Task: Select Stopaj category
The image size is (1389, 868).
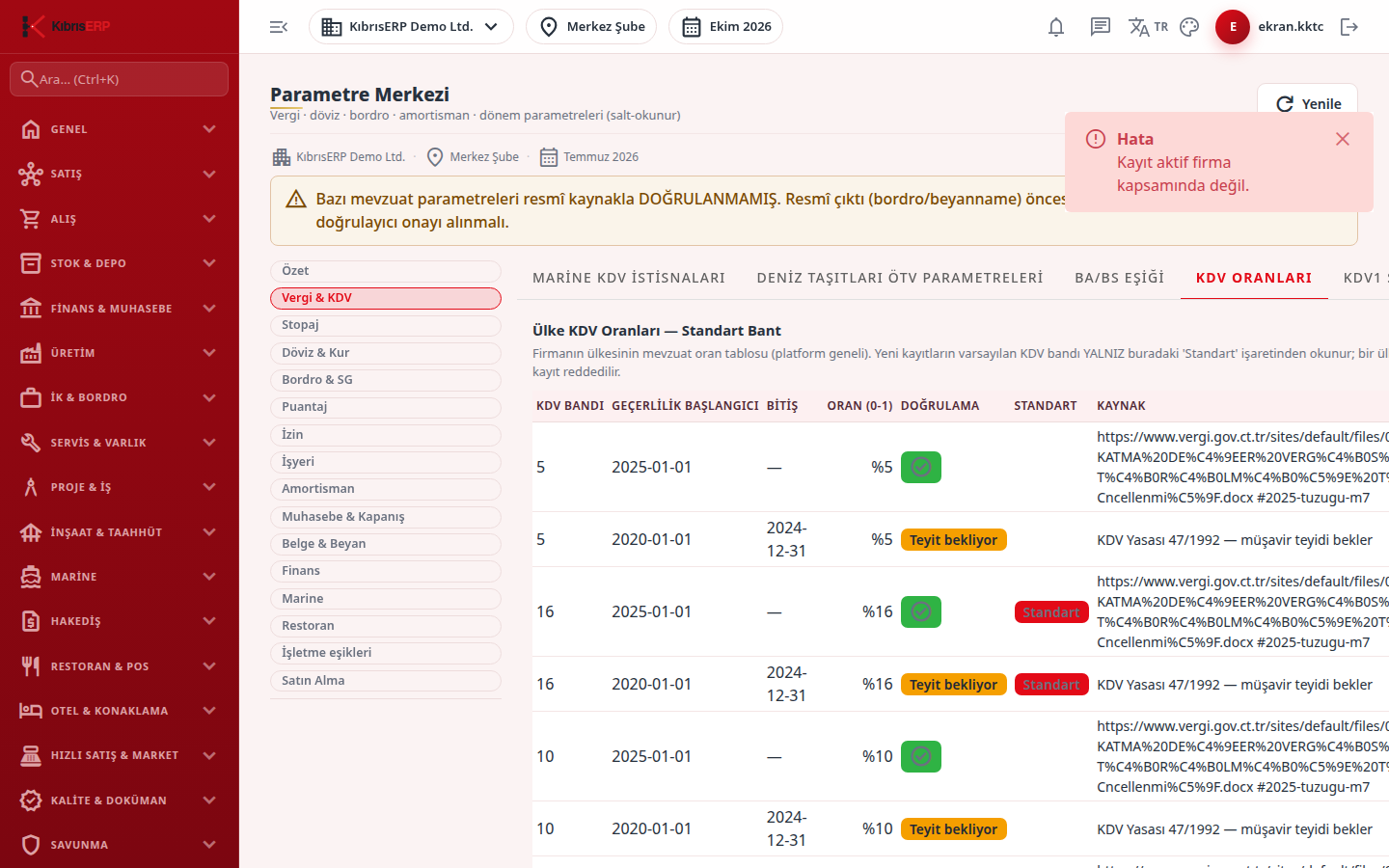Action: tap(386, 325)
